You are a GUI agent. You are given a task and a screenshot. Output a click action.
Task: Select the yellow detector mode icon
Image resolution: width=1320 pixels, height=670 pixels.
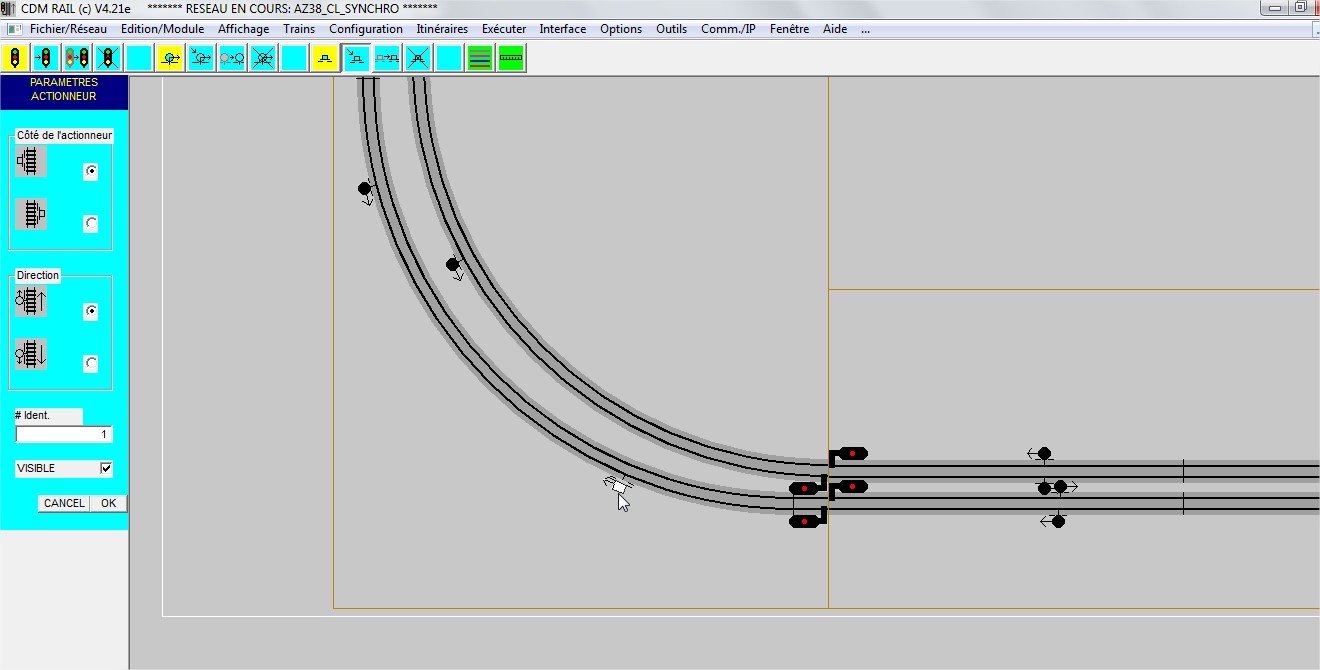[170, 58]
